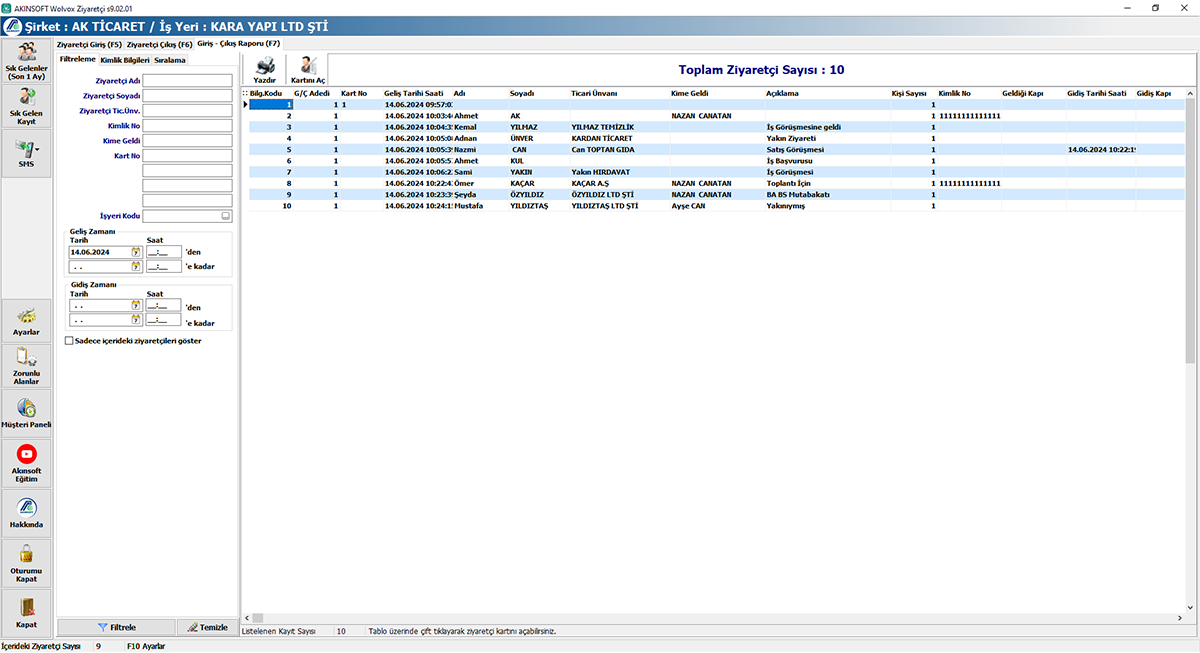This screenshot has width=1200, height=653.
Task: Open Akınsoft Eğitim video icon
Action: 27,463
